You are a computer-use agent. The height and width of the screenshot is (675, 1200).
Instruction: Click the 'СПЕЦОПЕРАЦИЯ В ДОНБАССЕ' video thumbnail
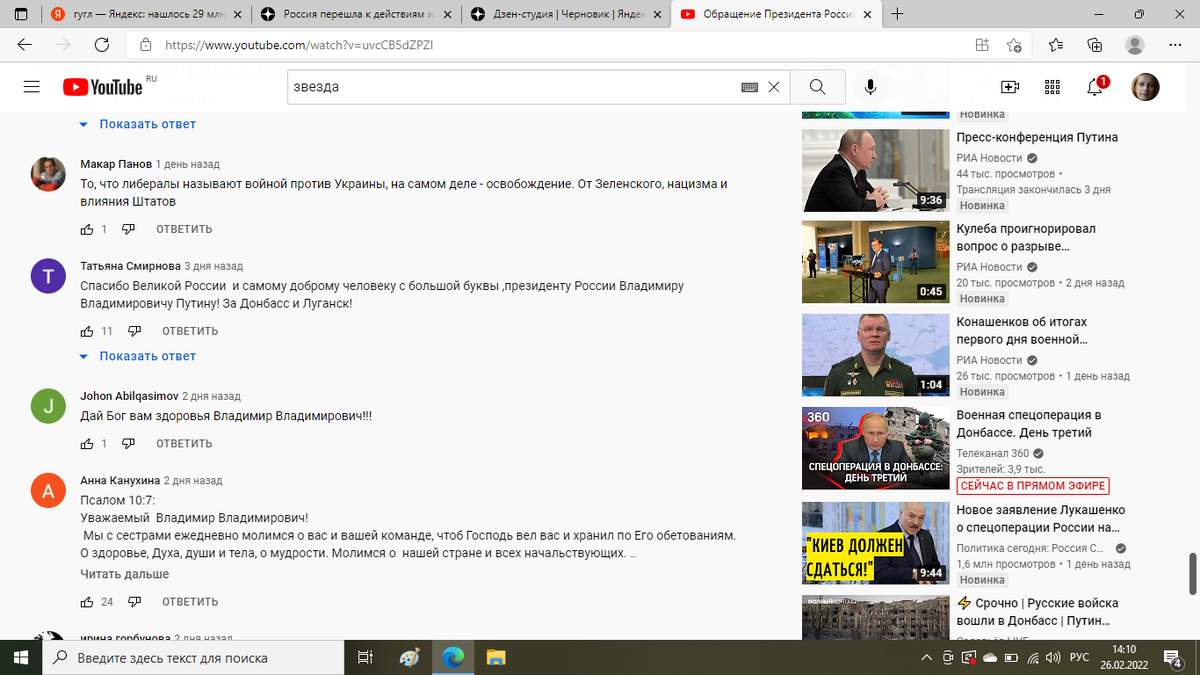(875, 448)
